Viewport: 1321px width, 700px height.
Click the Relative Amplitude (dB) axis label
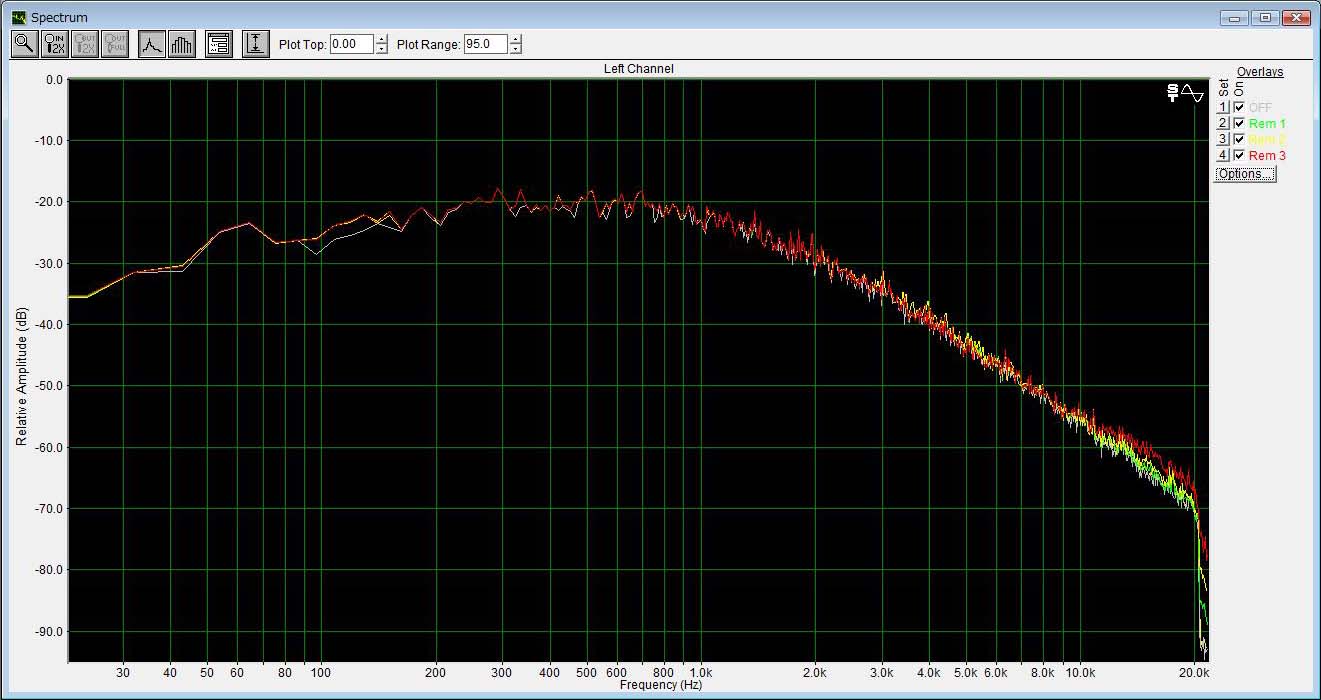(21, 375)
